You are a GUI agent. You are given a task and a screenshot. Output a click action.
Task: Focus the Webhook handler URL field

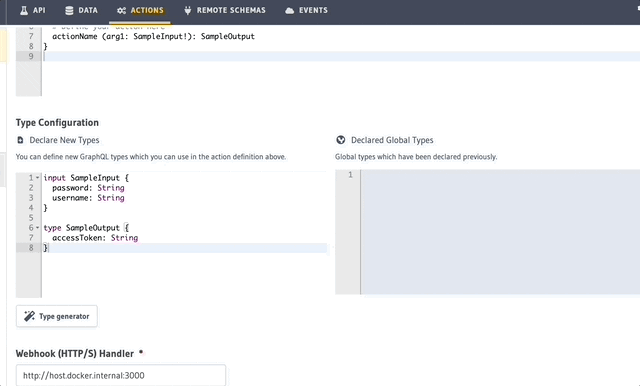tap(121, 375)
